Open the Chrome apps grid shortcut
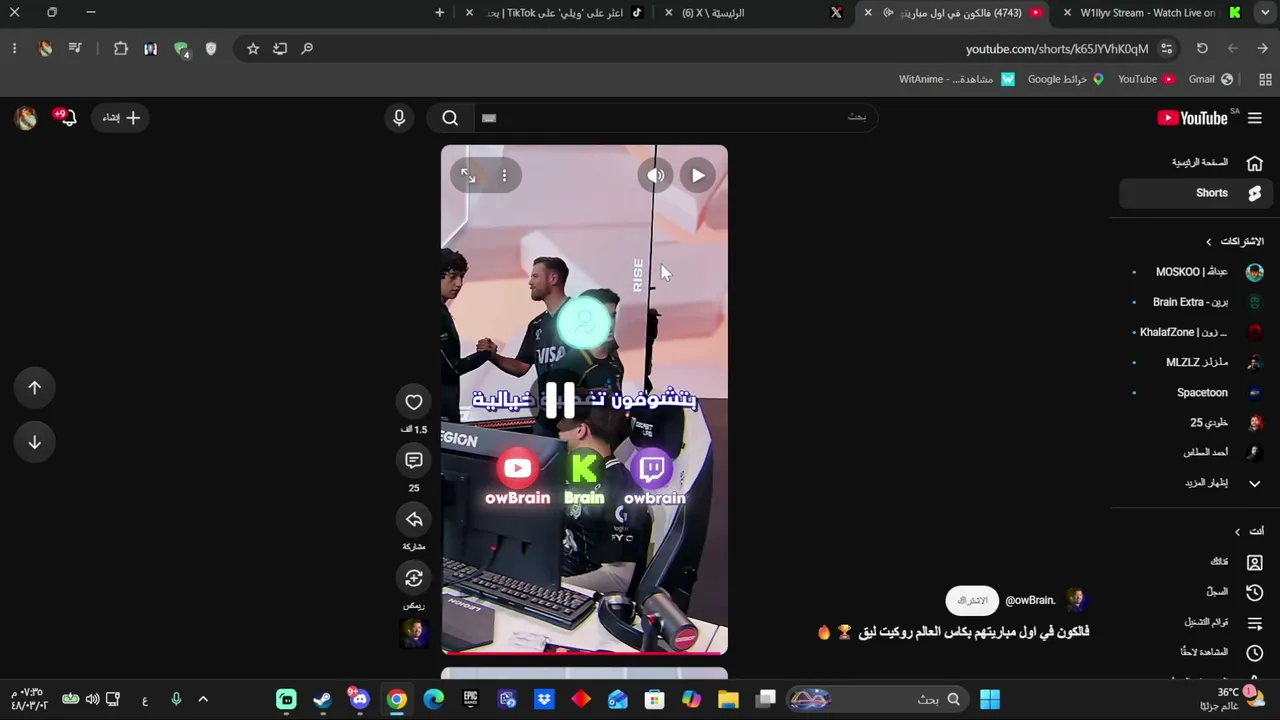This screenshot has height=720, width=1280. 1265,79
